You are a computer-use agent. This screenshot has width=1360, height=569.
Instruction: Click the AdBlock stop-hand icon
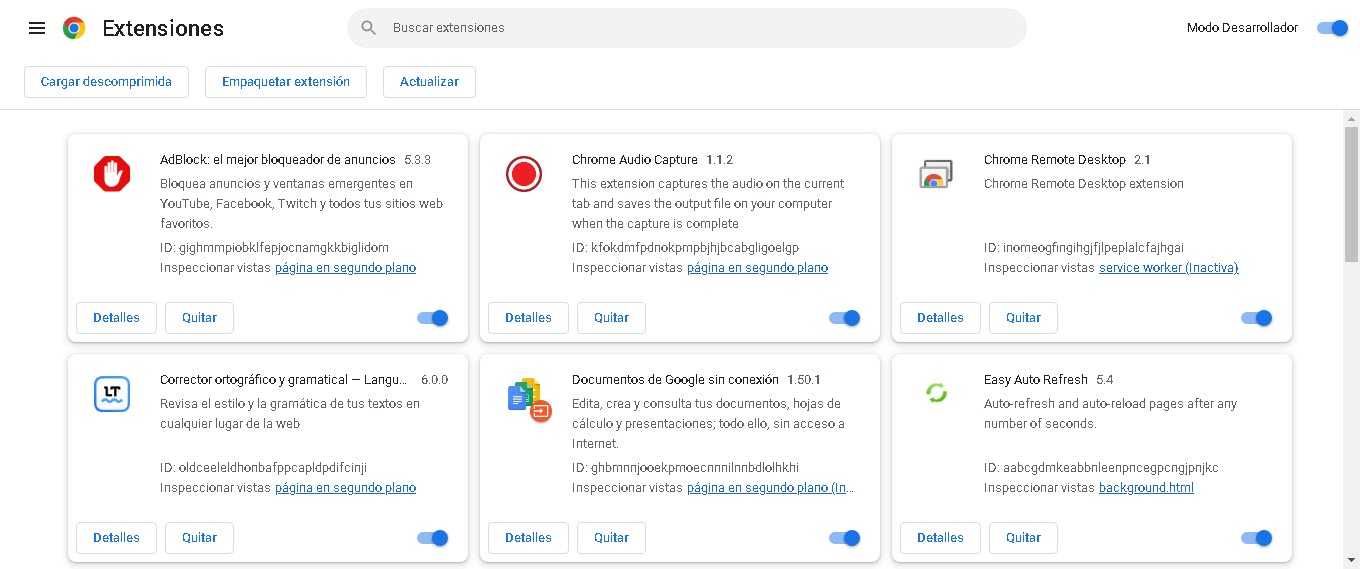[x=112, y=174]
